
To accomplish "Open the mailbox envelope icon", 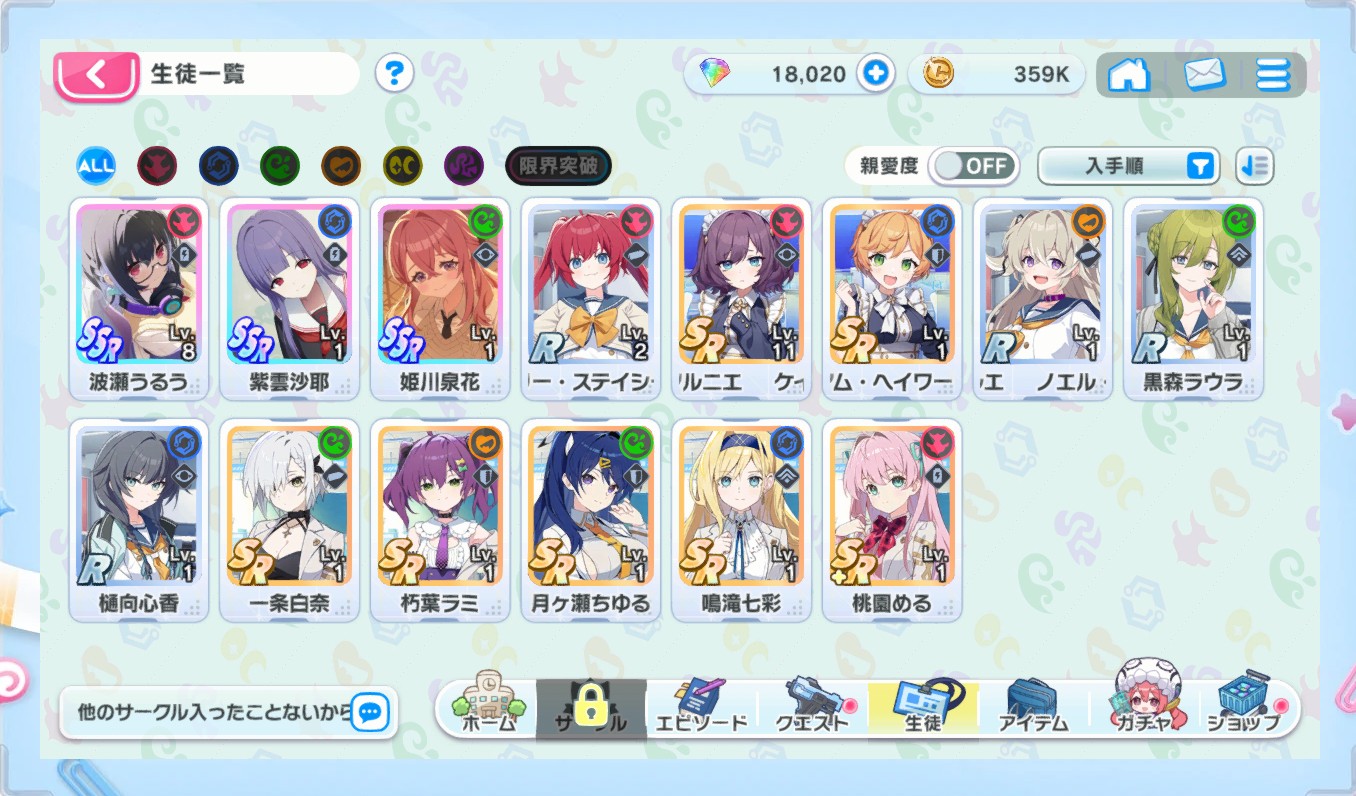I will pyautogui.click(x=1205, y=75).
